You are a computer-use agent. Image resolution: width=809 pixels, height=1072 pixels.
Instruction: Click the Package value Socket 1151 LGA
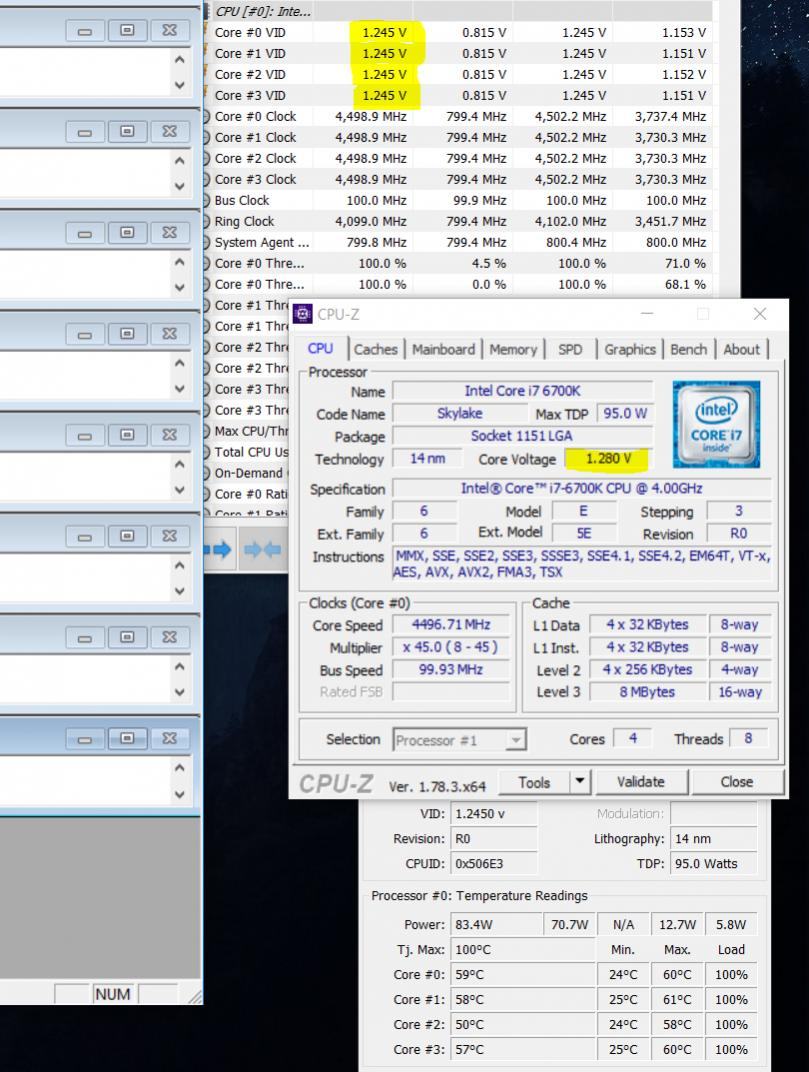[522, 436]
